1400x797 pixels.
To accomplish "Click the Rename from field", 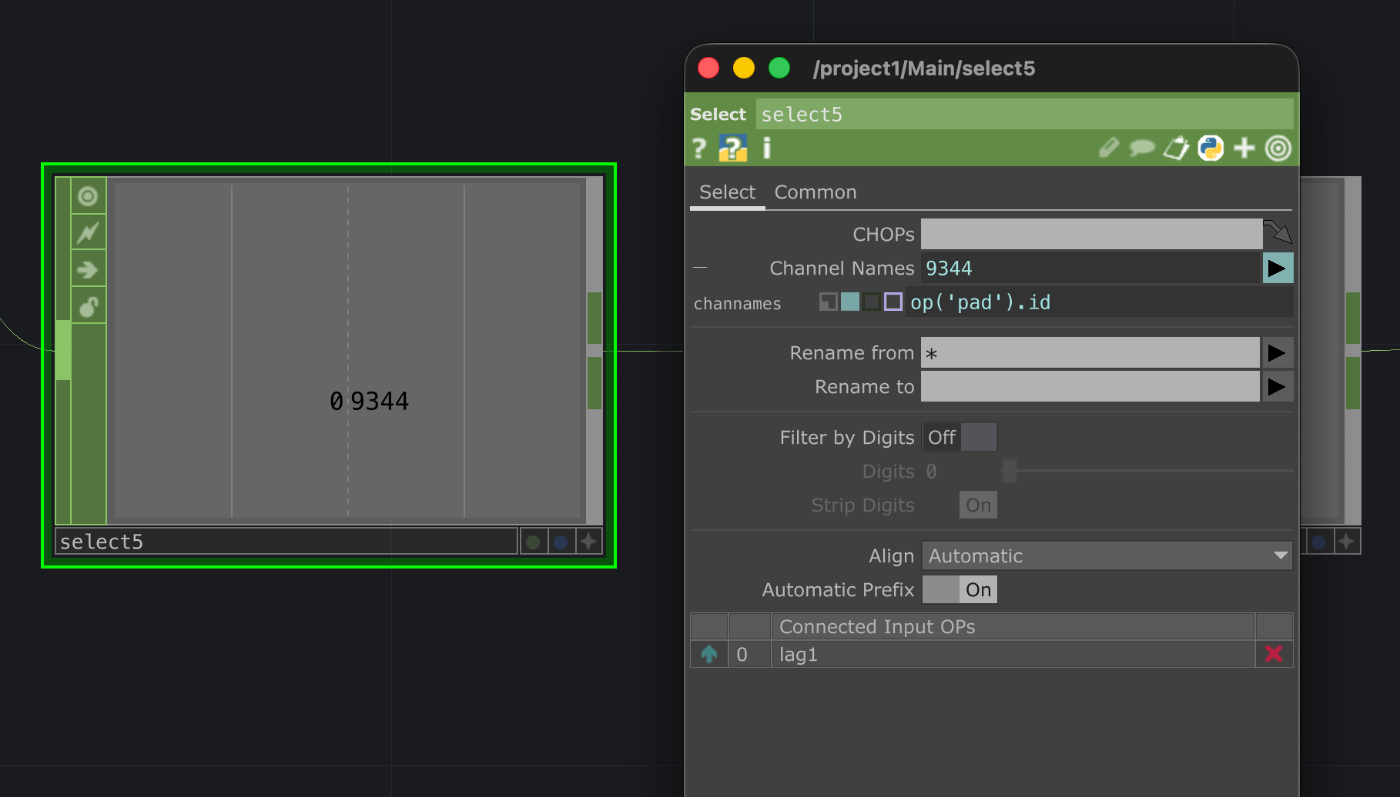I will click(x=1090, y=353).
